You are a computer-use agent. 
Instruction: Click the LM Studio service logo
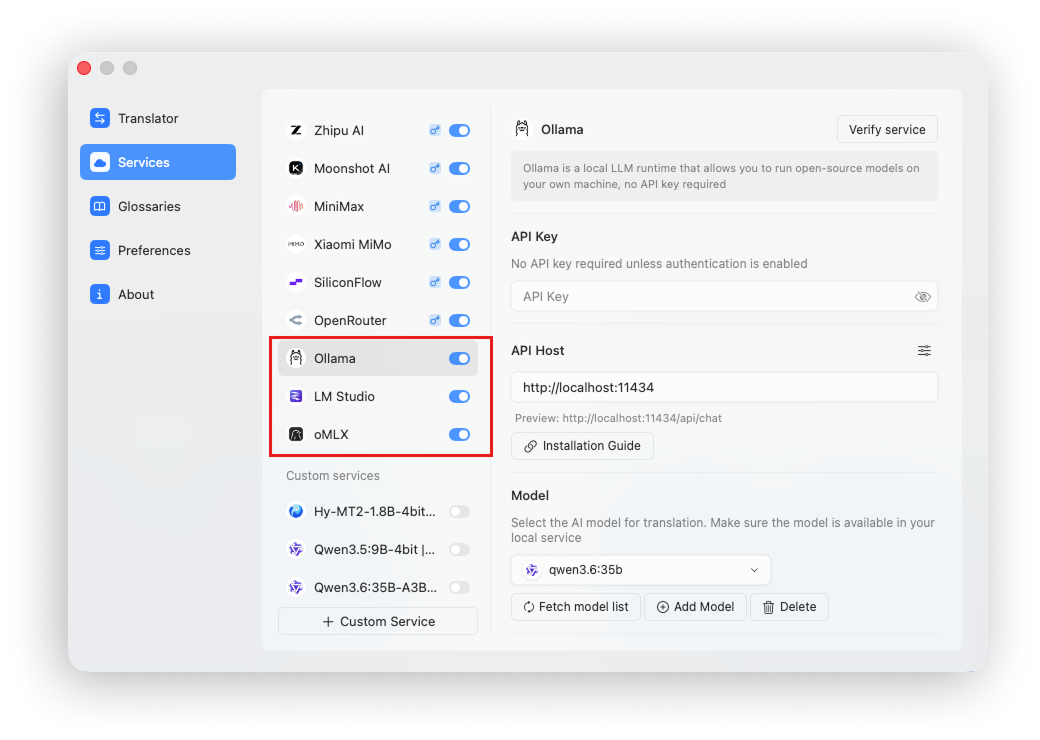click(296, 397)
